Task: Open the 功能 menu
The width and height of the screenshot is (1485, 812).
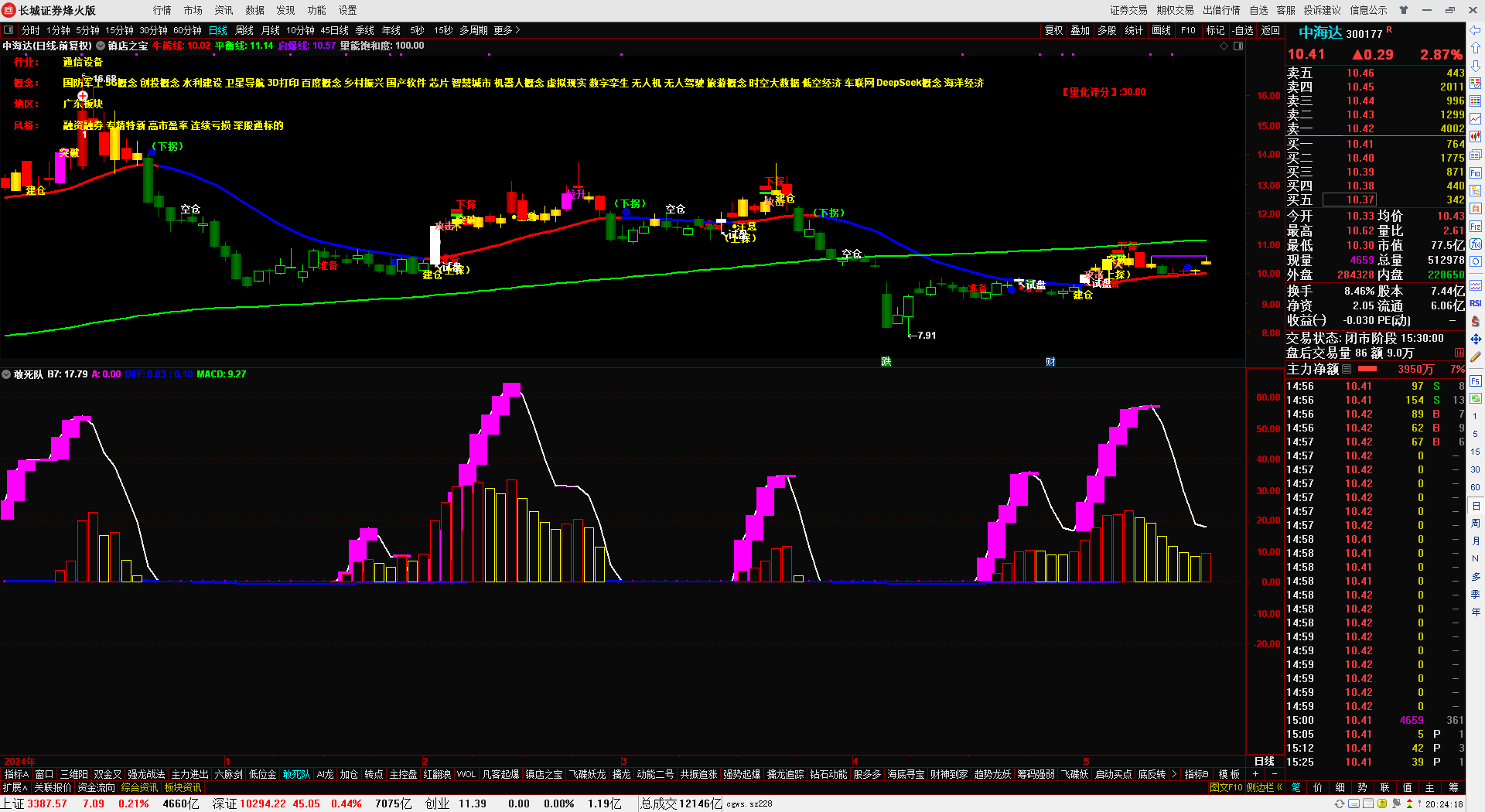Action: tap(317, 10)
